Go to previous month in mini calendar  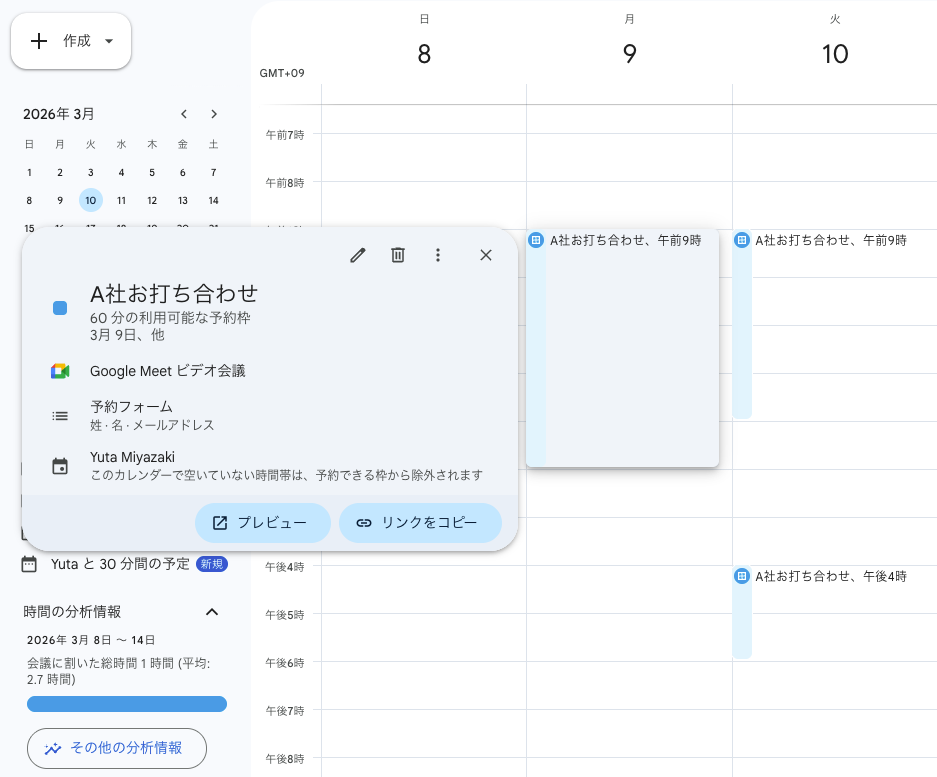coord(184,114)
